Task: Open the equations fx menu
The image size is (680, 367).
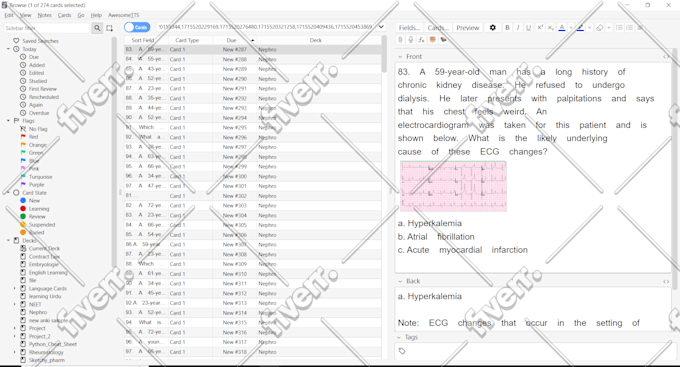Action: pos(421,39)
